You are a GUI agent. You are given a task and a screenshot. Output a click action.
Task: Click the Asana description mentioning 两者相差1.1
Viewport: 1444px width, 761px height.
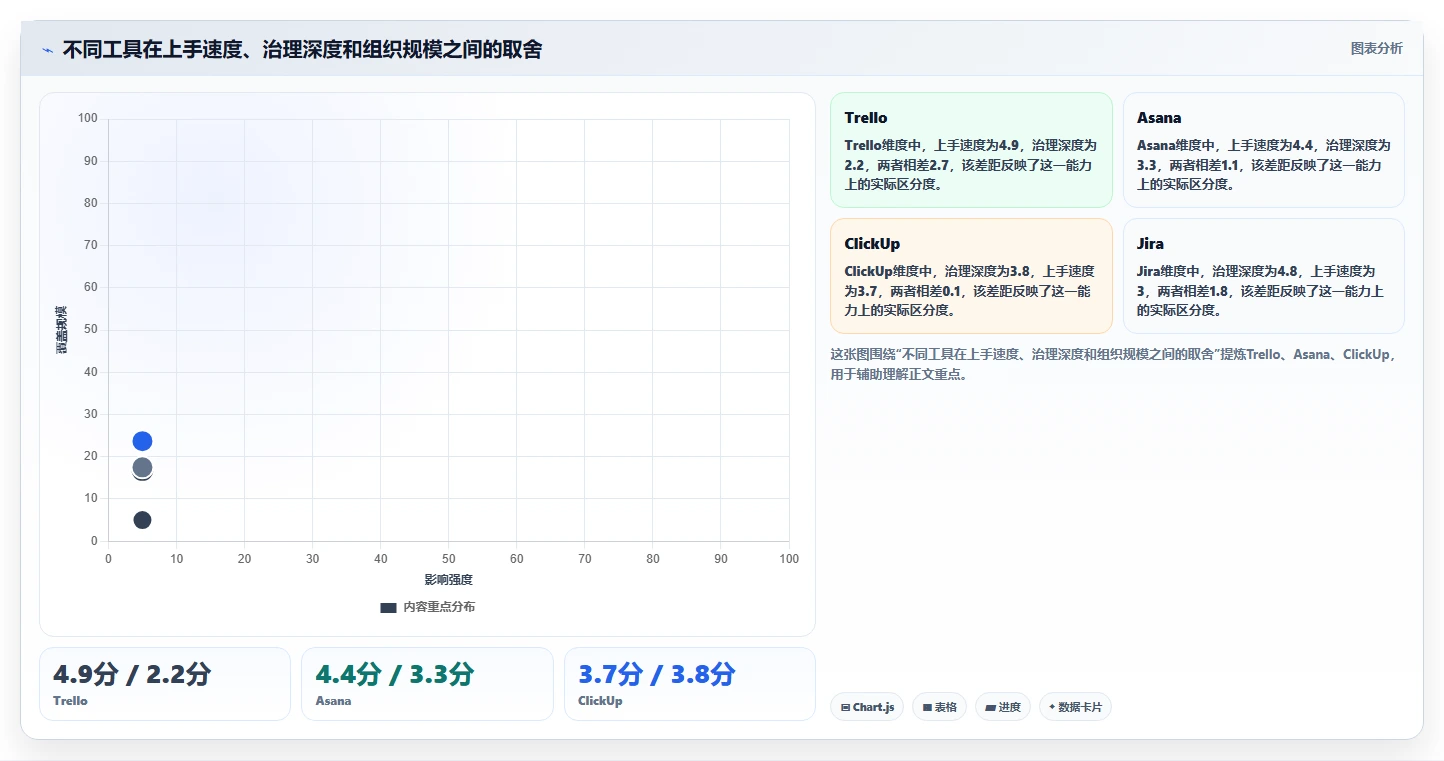pos(1264,165)
